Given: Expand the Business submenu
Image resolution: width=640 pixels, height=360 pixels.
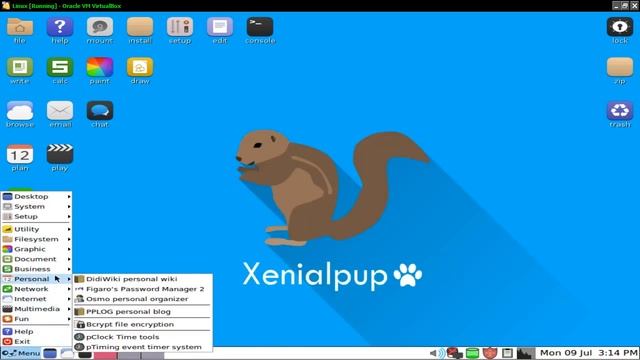Looking at the screenshot, I should click(x=36, y=269).
